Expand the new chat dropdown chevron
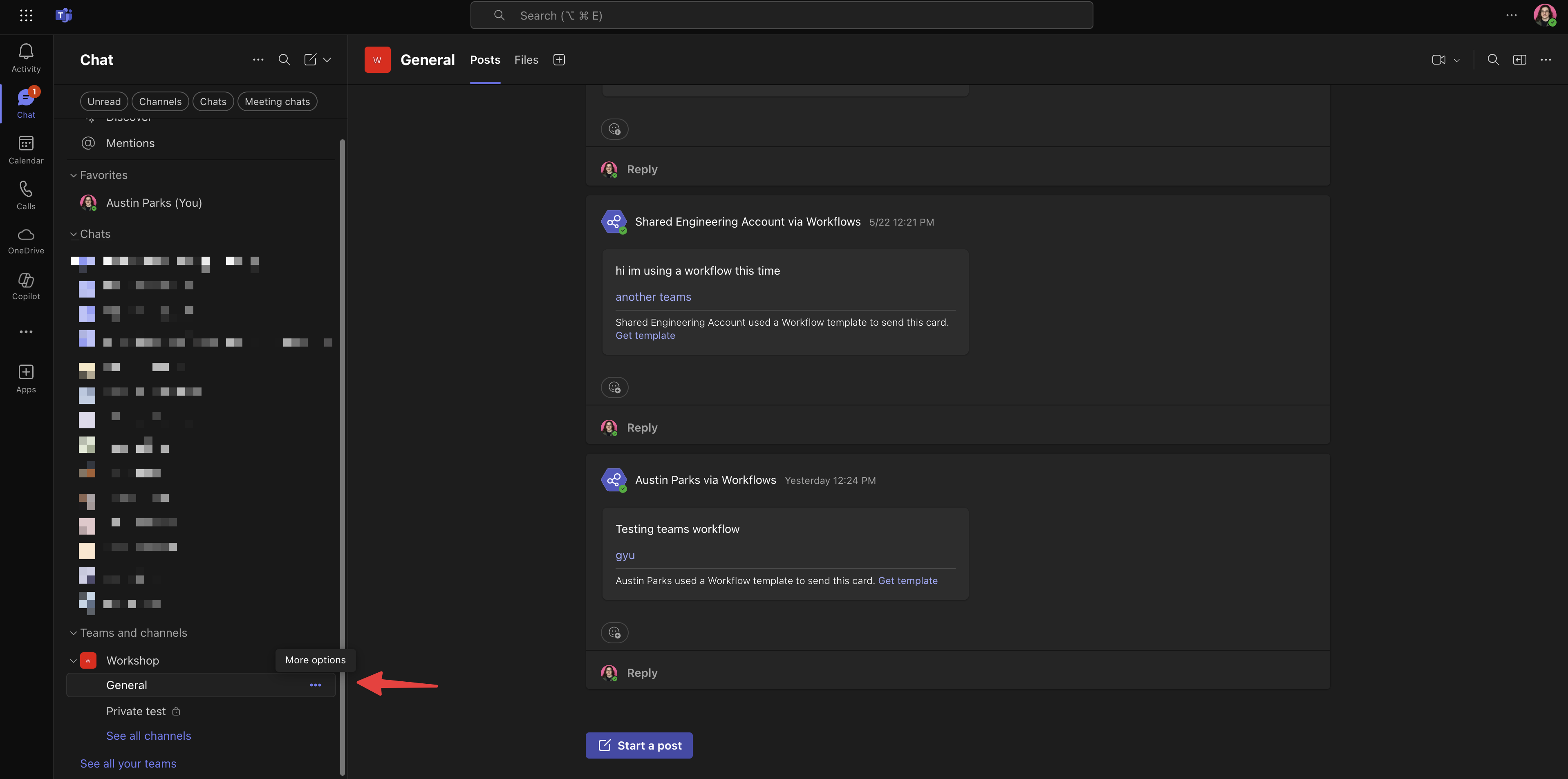 [x=327, y=60]
